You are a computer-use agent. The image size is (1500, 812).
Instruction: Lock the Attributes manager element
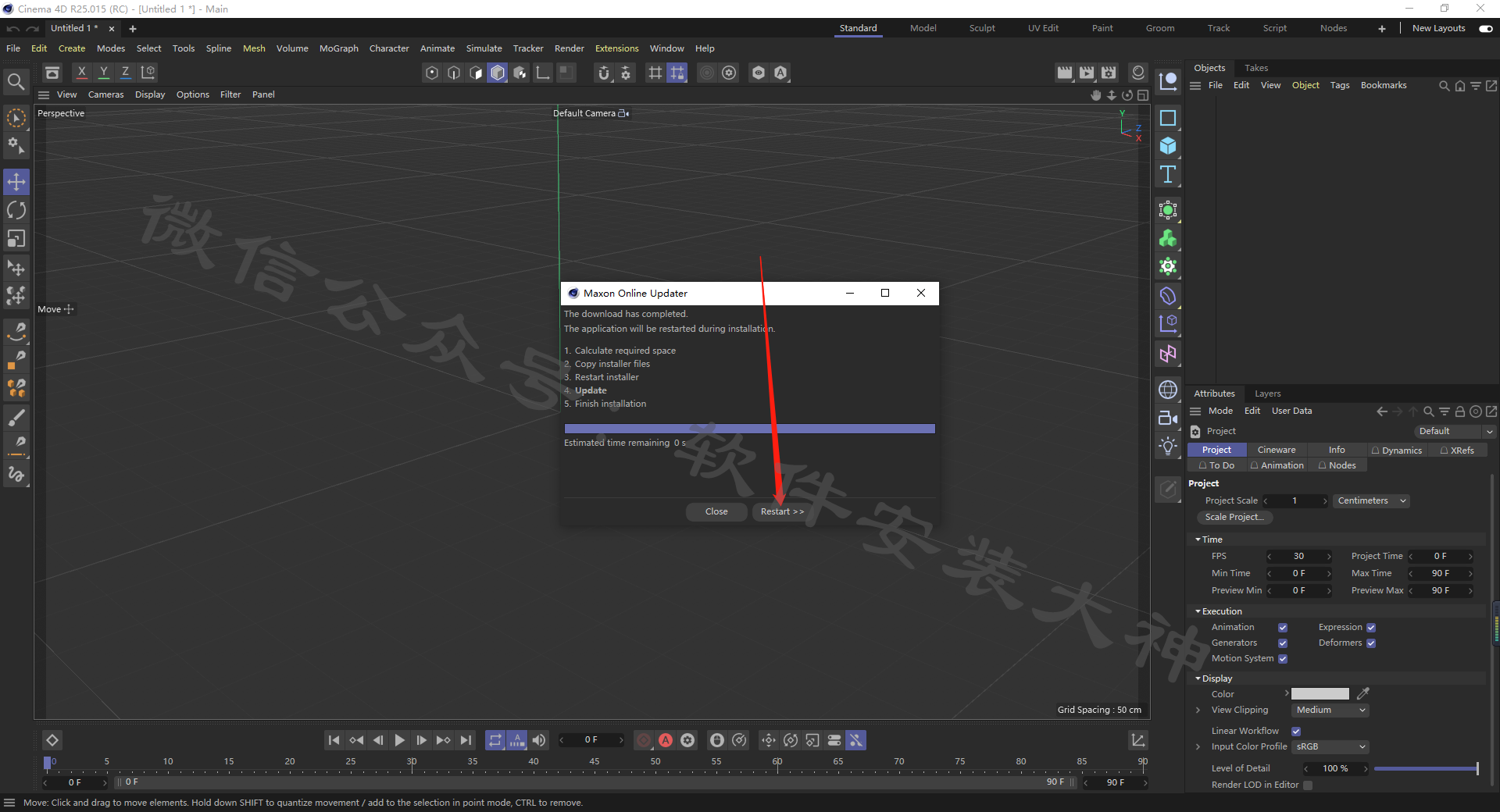click(x=1459, y=411)
